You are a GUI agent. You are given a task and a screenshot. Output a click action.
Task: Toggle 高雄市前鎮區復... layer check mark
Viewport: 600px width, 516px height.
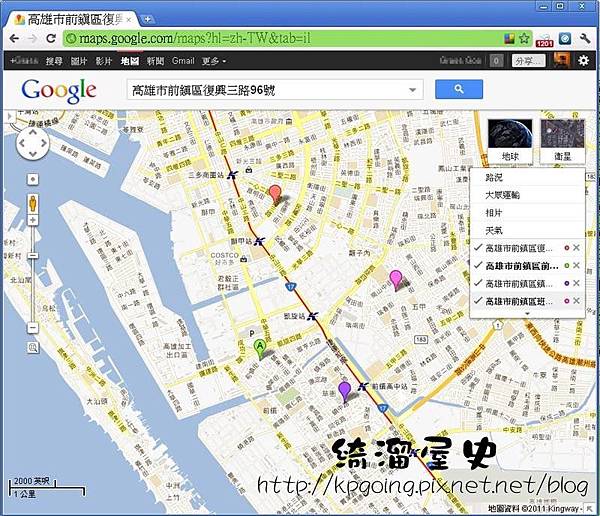click(x=477, y=248)
